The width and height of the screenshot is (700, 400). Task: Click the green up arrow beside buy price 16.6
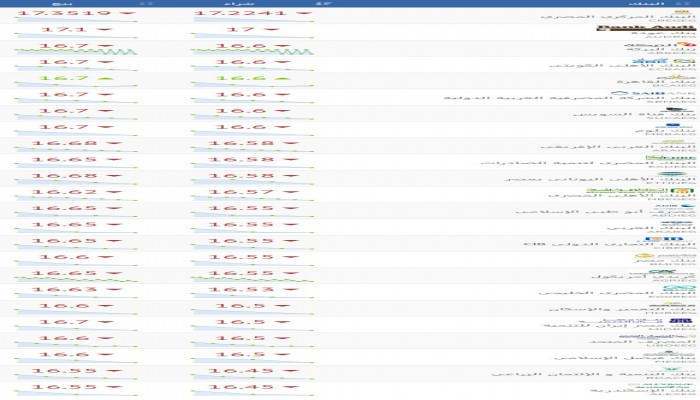(281, 78)
